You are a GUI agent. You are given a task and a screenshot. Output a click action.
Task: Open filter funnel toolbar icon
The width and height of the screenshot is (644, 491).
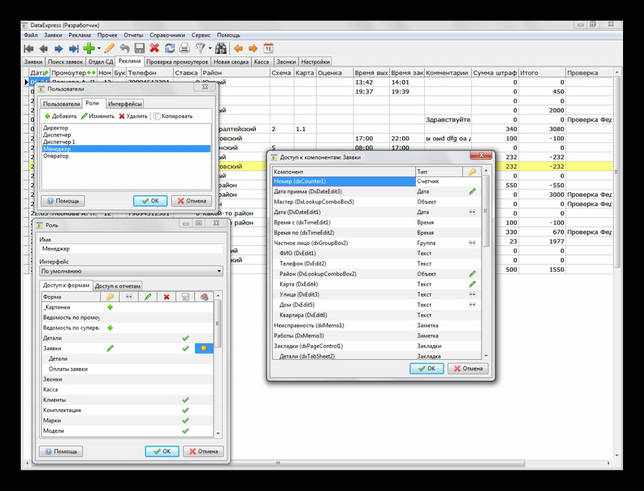pos(200,48)
